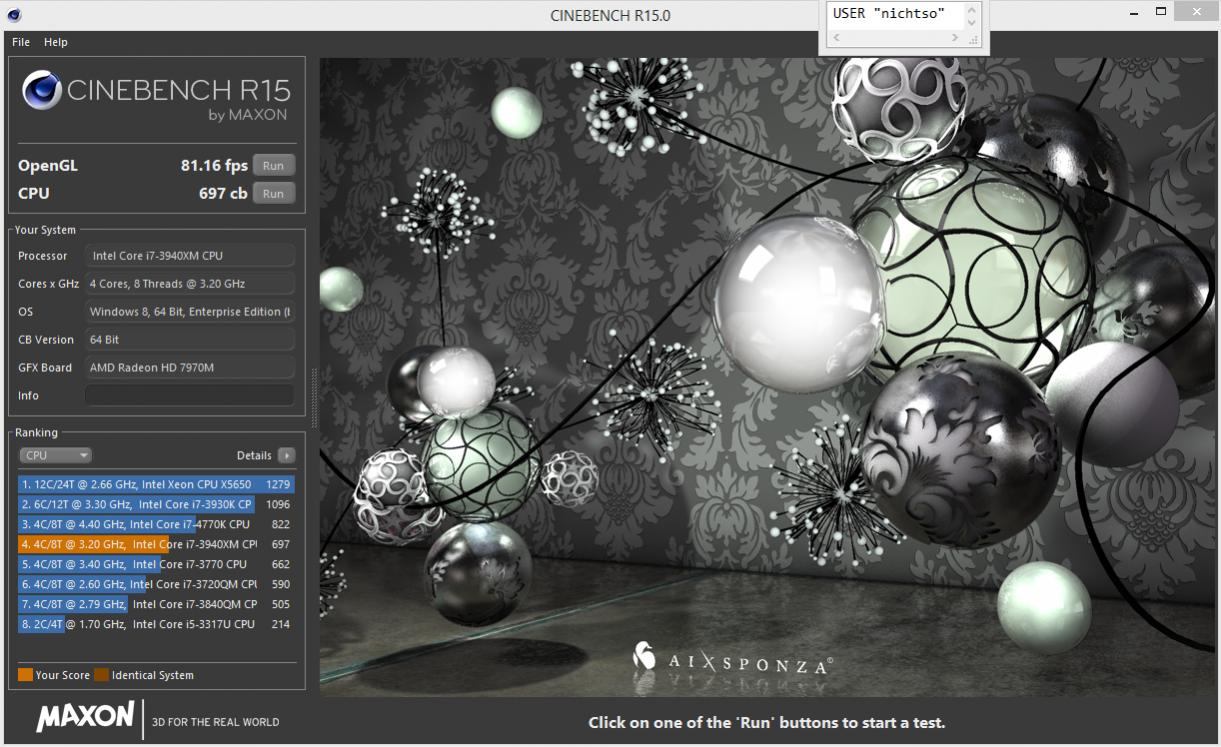
Task: Open the Help menu
Action: tap(56, 42)
